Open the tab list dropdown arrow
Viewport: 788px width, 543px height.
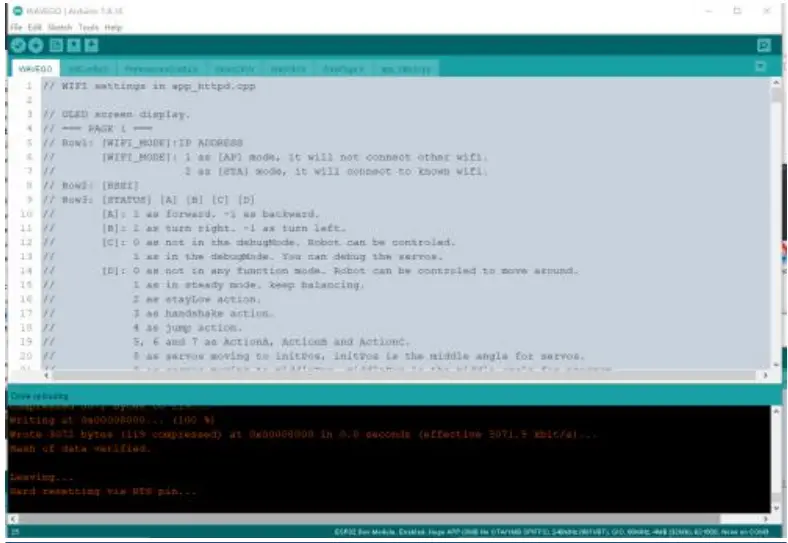click(x=761, y=66)
